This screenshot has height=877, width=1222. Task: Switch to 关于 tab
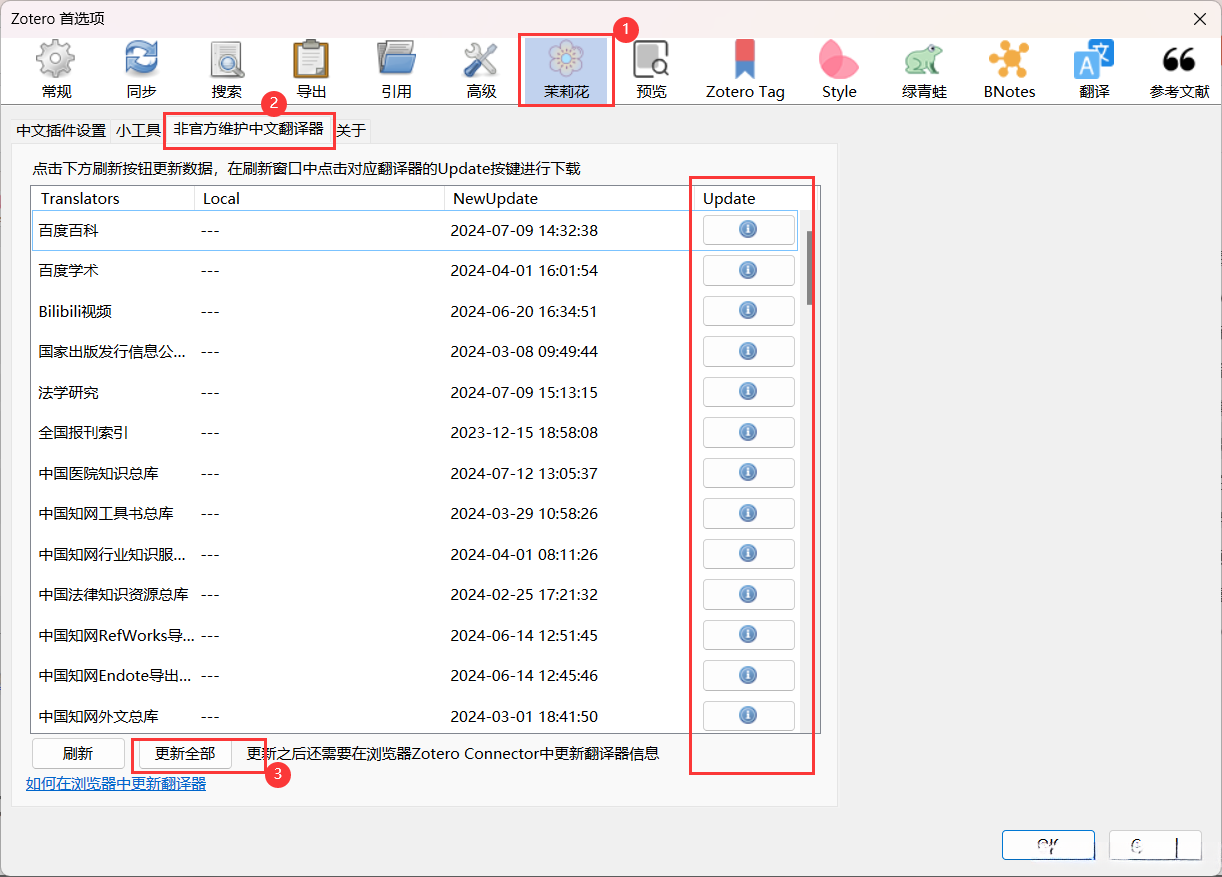(x=351, y=130)
